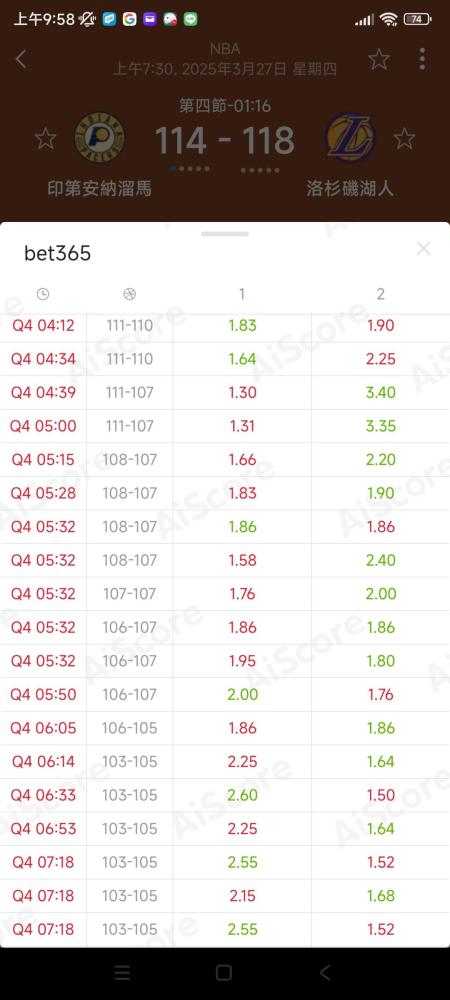Tap the sheet handle bar above bet365
The image size is (450, 1000).
(x=225, y=234)
